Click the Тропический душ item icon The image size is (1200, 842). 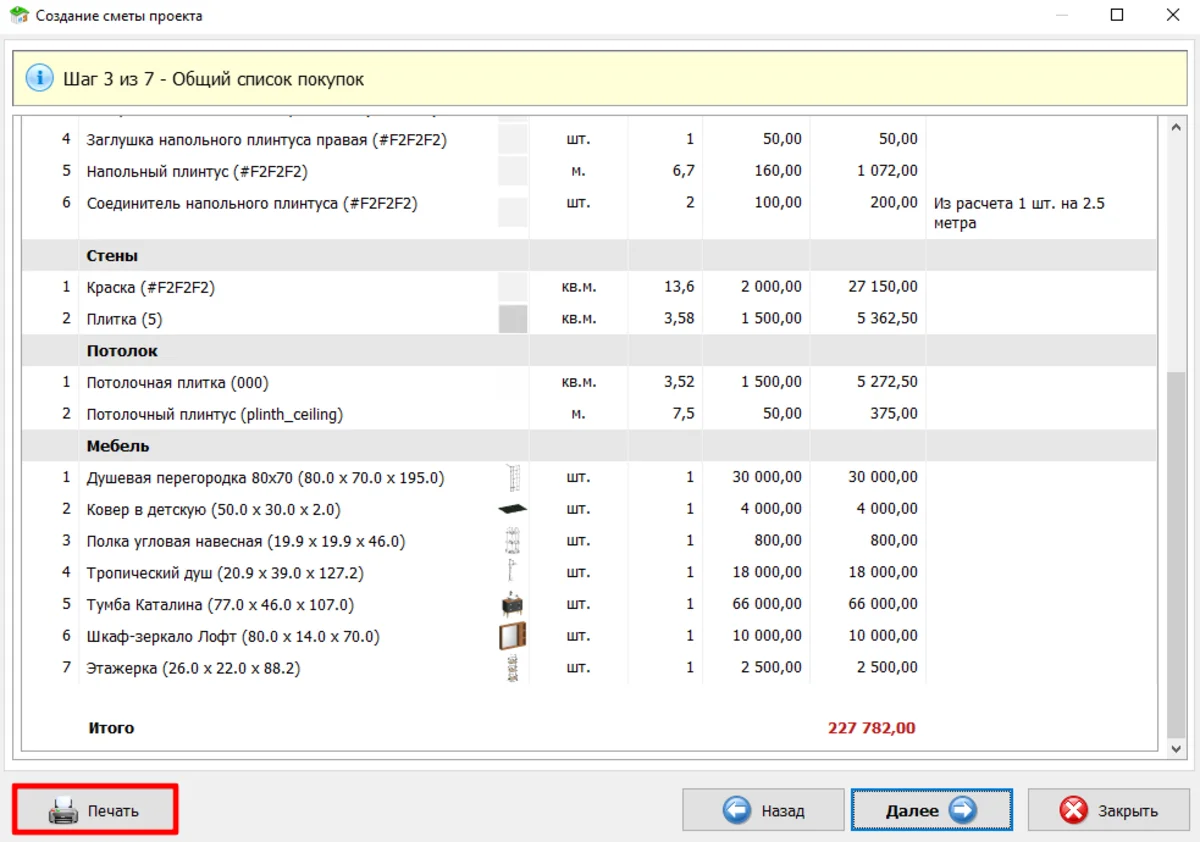[x=513, y=573]
